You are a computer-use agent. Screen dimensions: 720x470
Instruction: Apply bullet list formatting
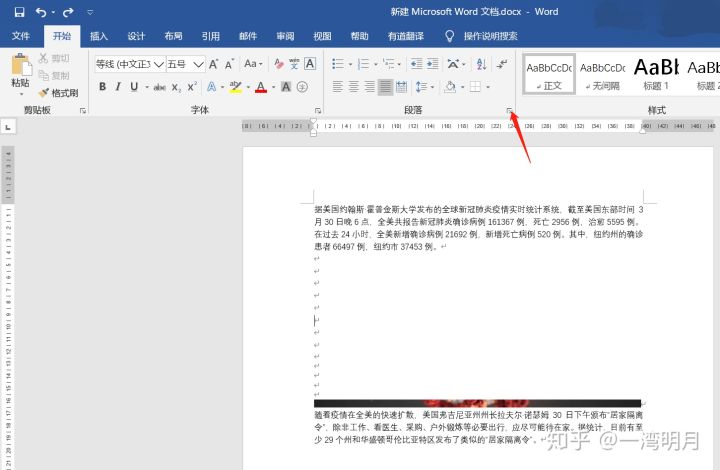pos(338,64)
